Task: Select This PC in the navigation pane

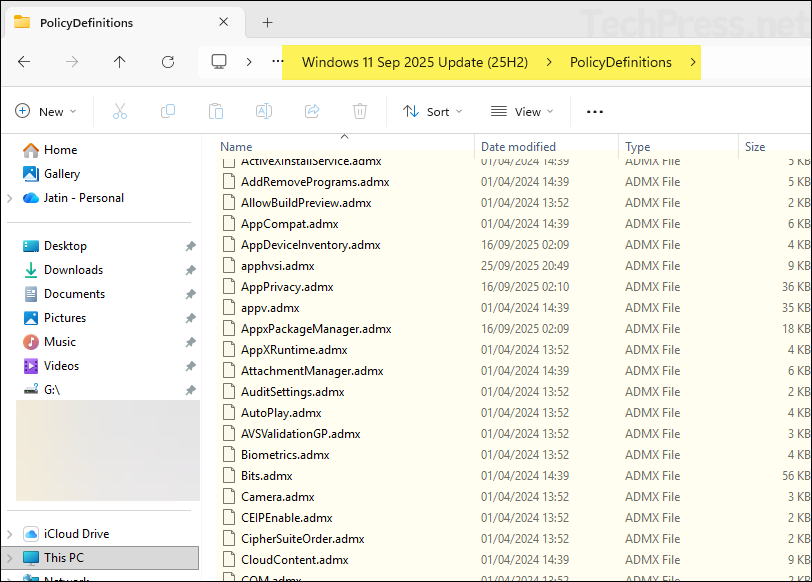Action: [60, 557]
